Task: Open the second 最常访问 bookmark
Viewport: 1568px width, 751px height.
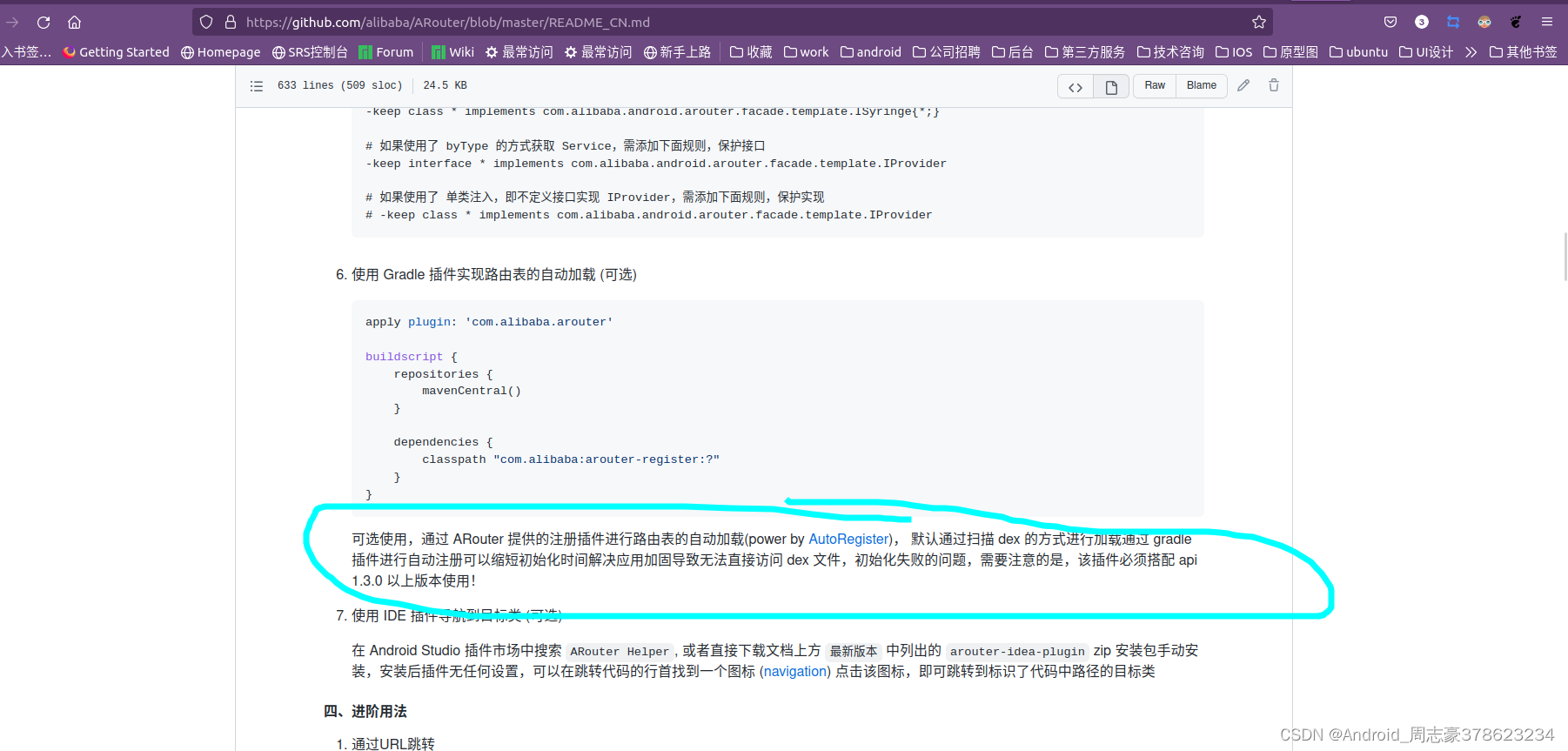Action: pyautogui.click(x=599, y=52)
